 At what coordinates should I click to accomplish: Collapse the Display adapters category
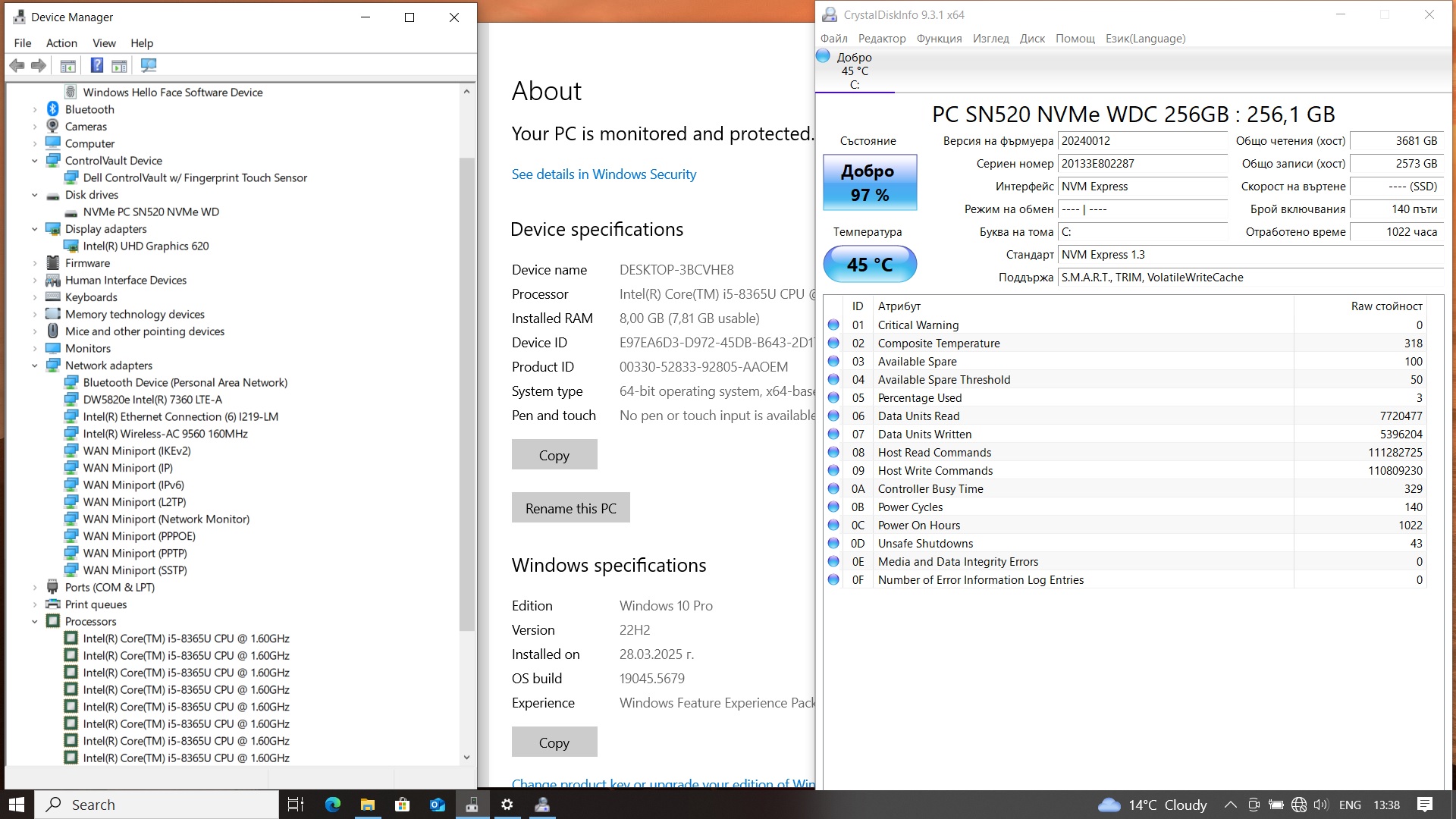[x=35, y=229]
